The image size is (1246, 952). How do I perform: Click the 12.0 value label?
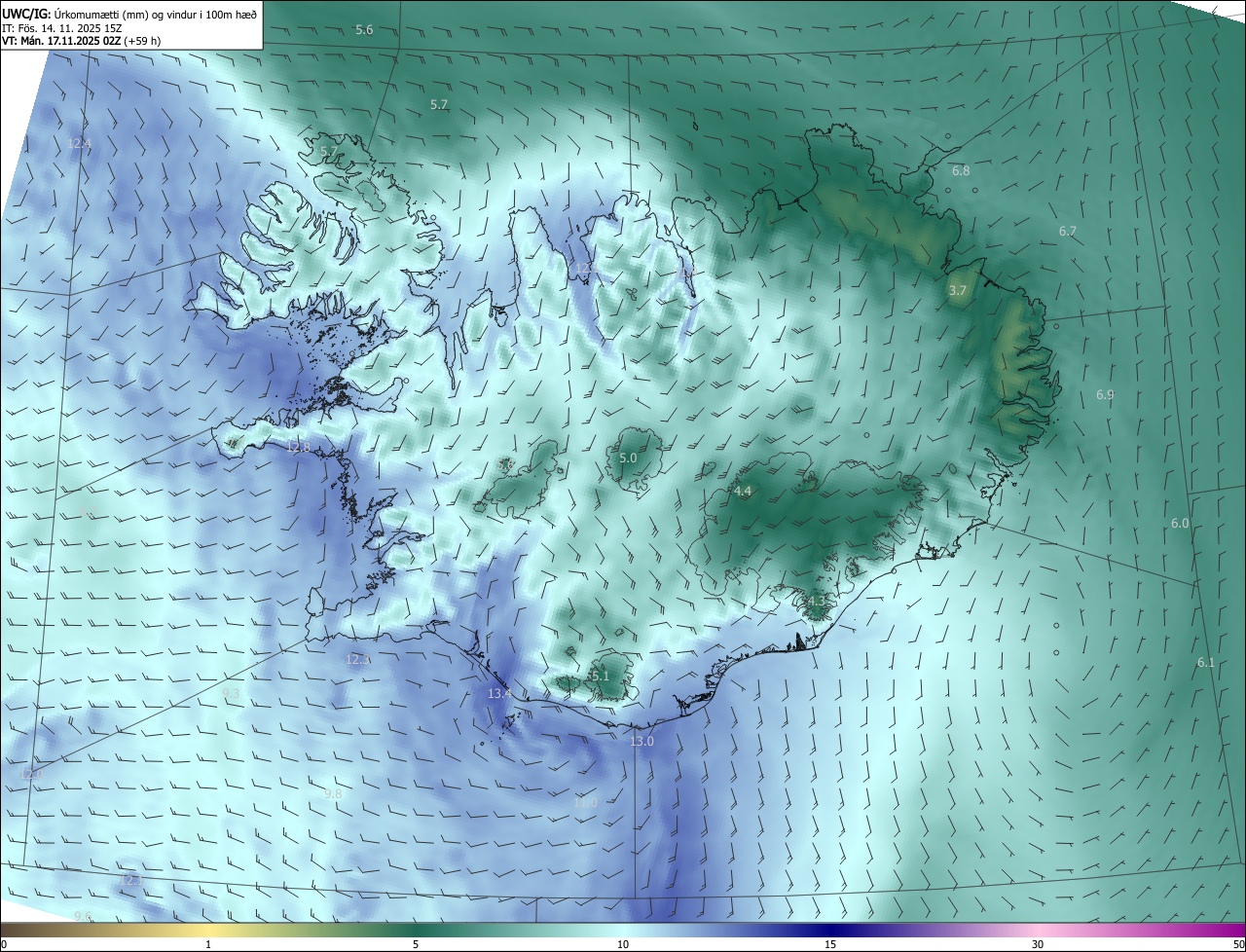32,773
